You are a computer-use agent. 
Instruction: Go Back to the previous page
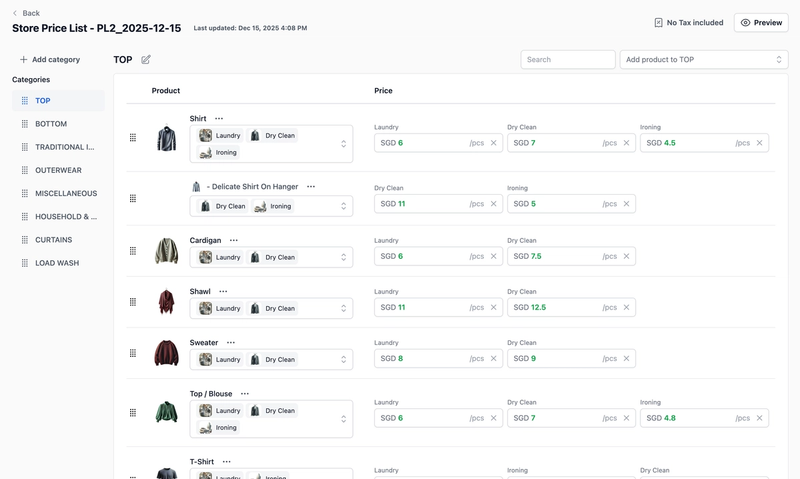point(26,13)
